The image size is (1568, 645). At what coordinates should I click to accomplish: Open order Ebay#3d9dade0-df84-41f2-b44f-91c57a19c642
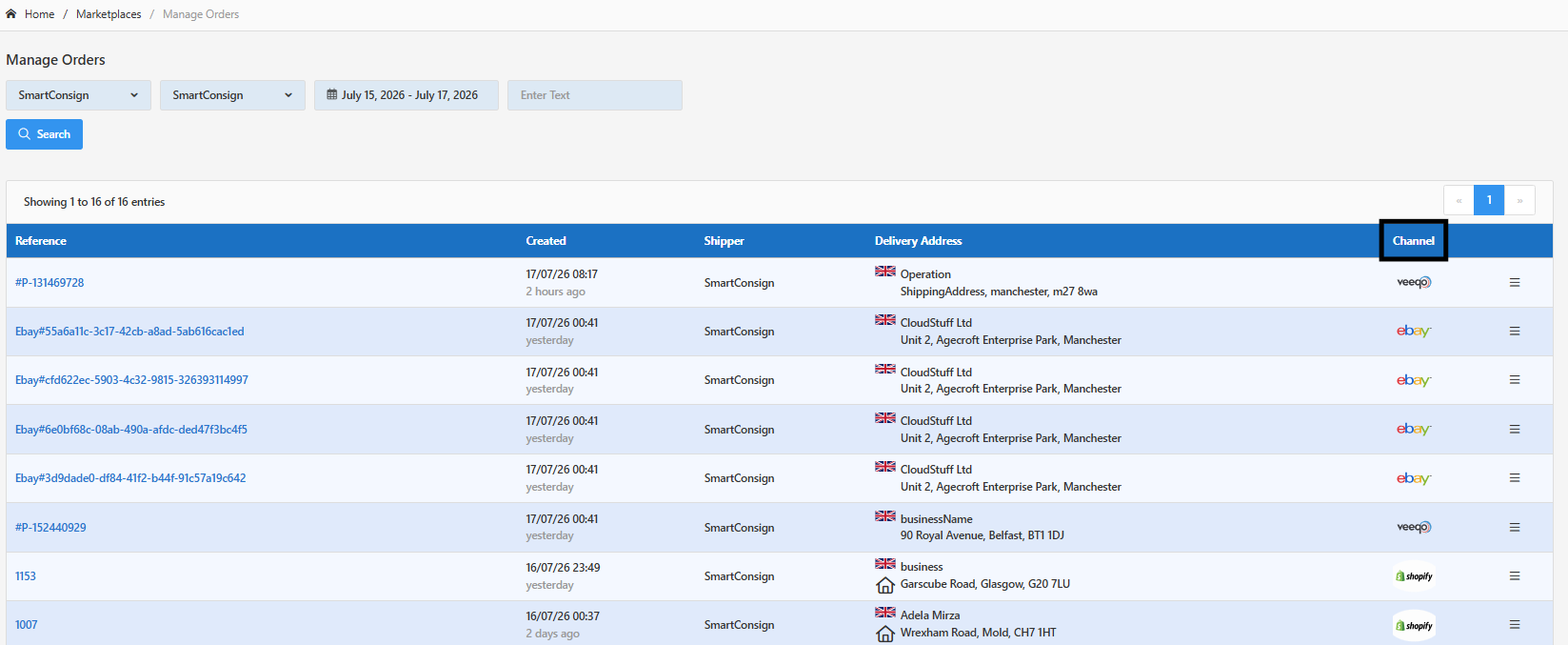(x=130, y=478)
